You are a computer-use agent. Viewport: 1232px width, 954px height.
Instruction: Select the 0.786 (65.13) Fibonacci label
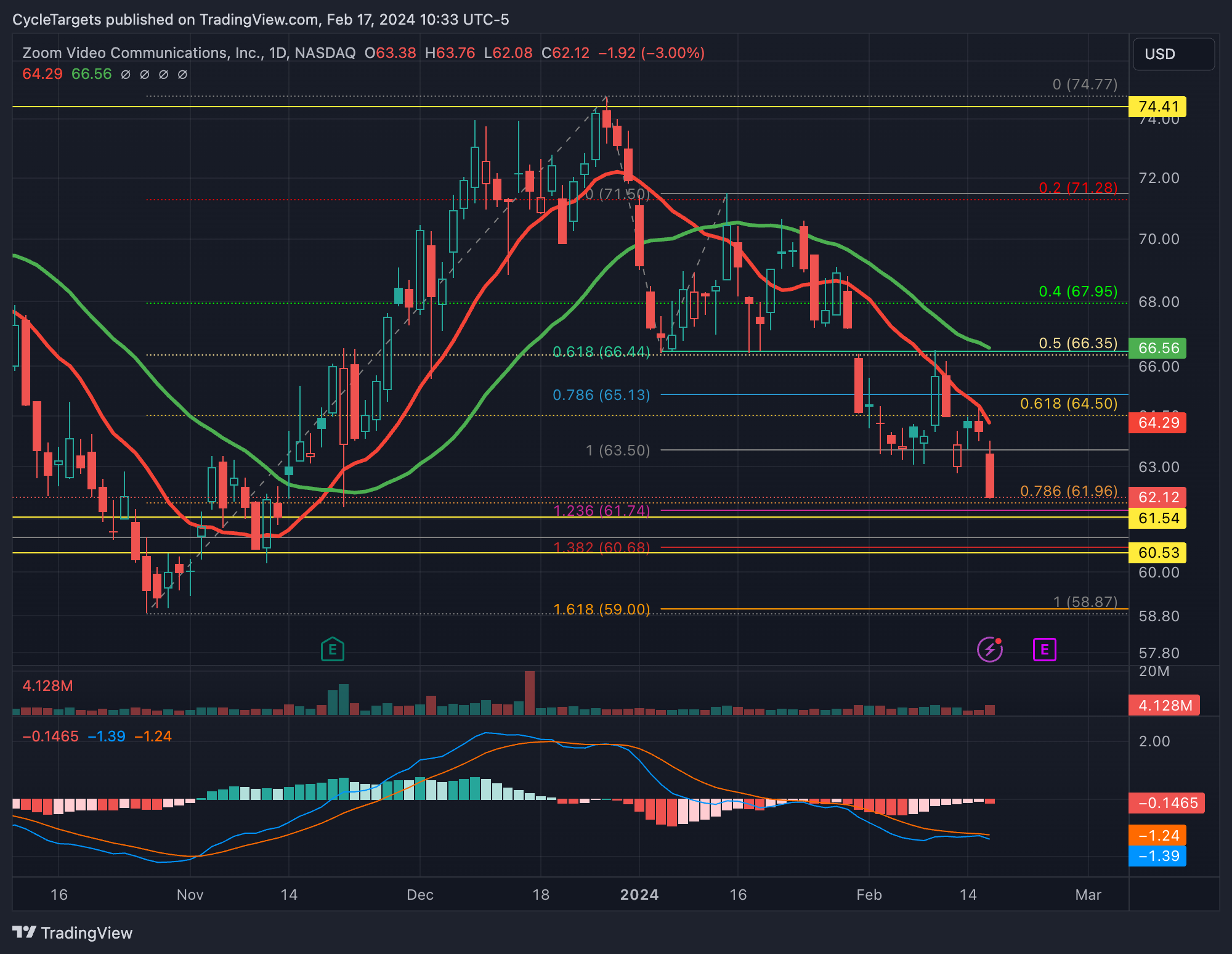601,395
